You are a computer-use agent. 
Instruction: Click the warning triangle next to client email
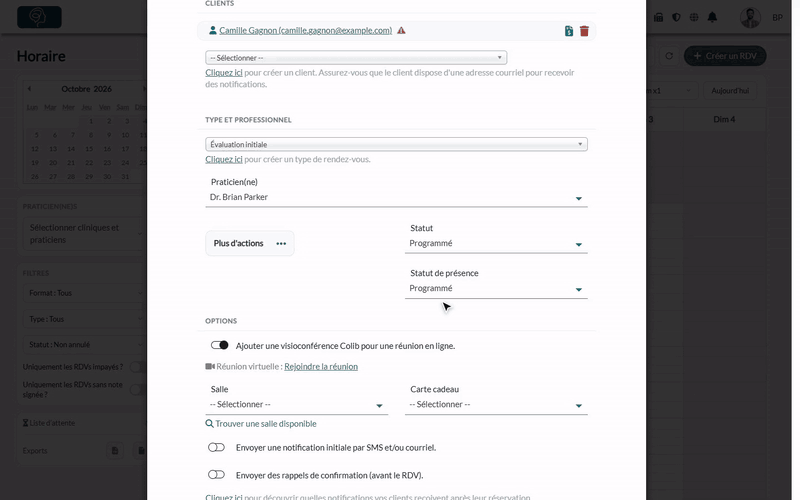pyautogui.click(x=402, y=31)
